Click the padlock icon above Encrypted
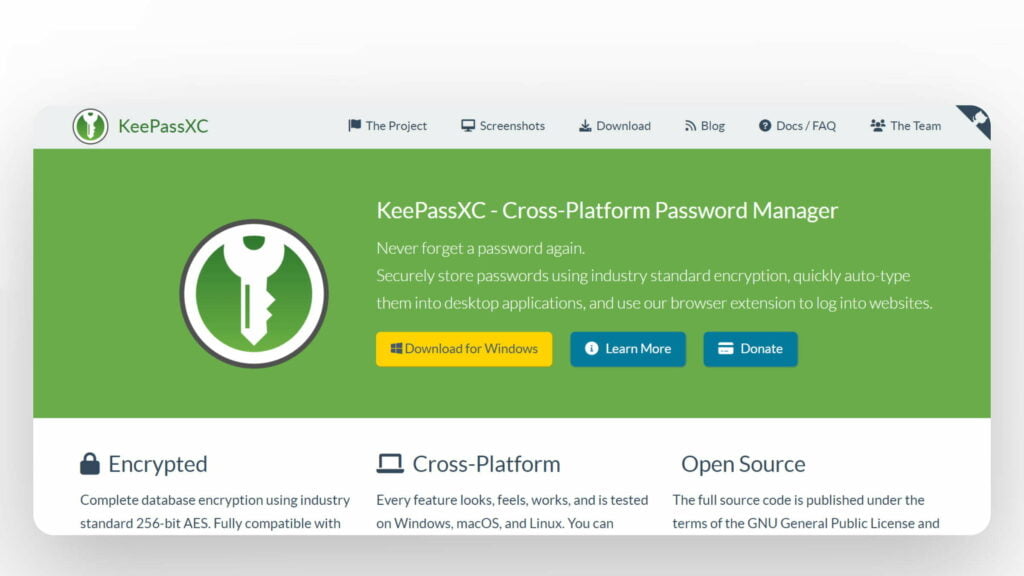The width and height of the screenshot is (1024, 576). click(x=87, y=461)
